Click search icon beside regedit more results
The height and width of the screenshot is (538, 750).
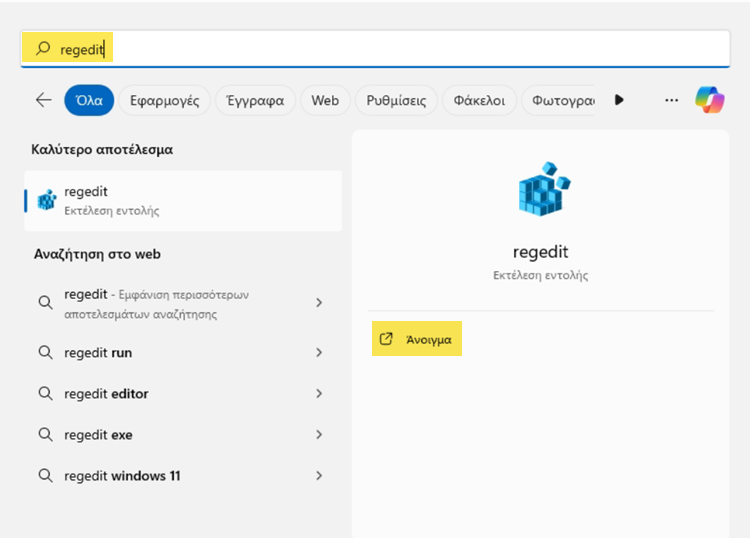pos(45,303)
